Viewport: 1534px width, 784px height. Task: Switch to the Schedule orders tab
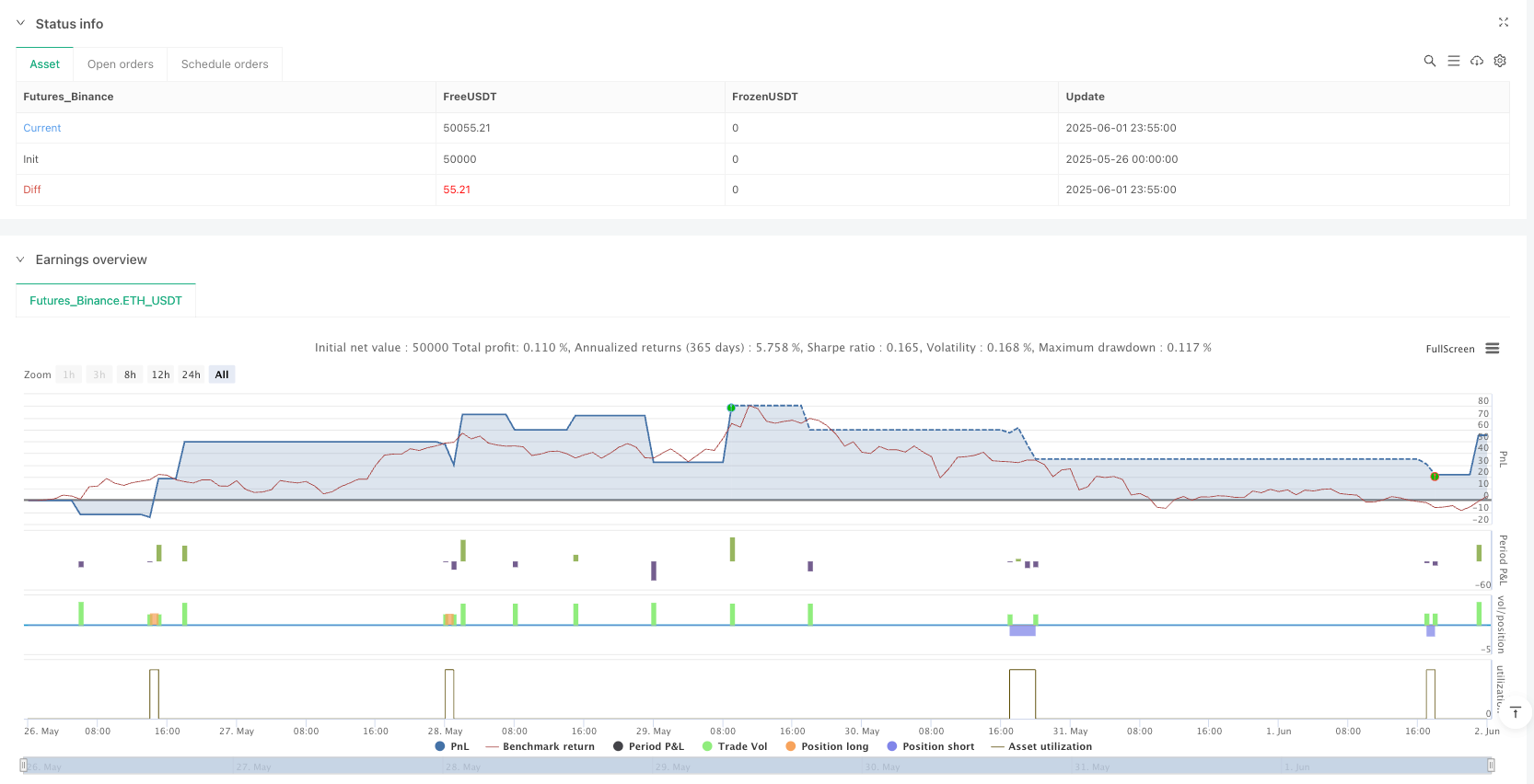pyautogui.click(x=225, y=64)
